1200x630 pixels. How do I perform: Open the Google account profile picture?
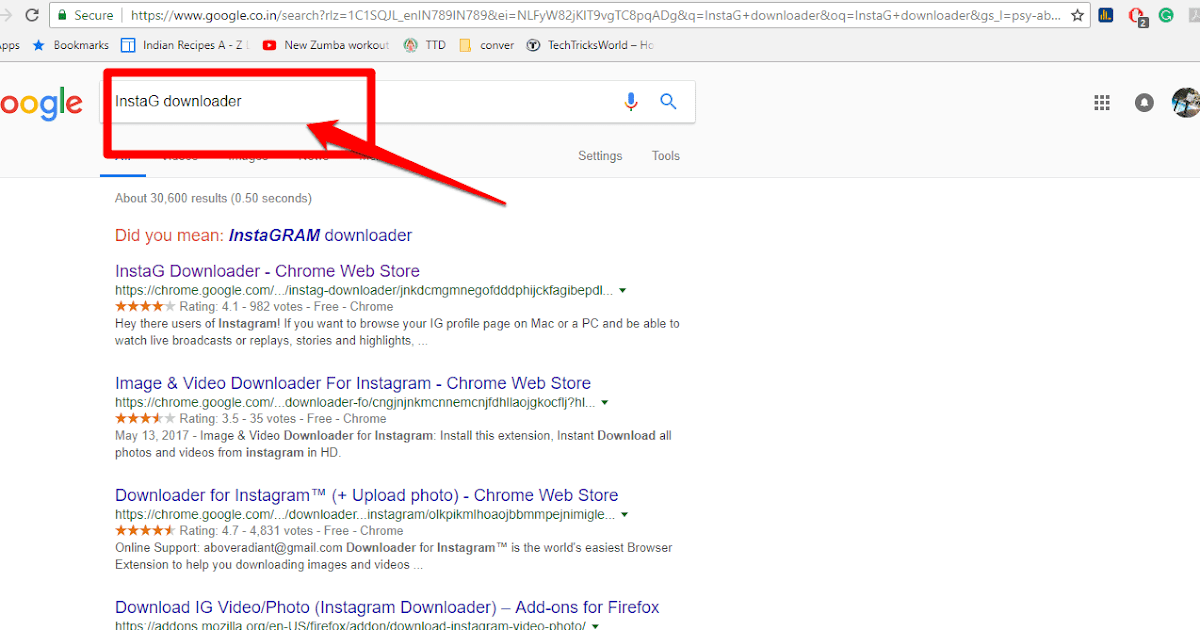click(1186, 102)
